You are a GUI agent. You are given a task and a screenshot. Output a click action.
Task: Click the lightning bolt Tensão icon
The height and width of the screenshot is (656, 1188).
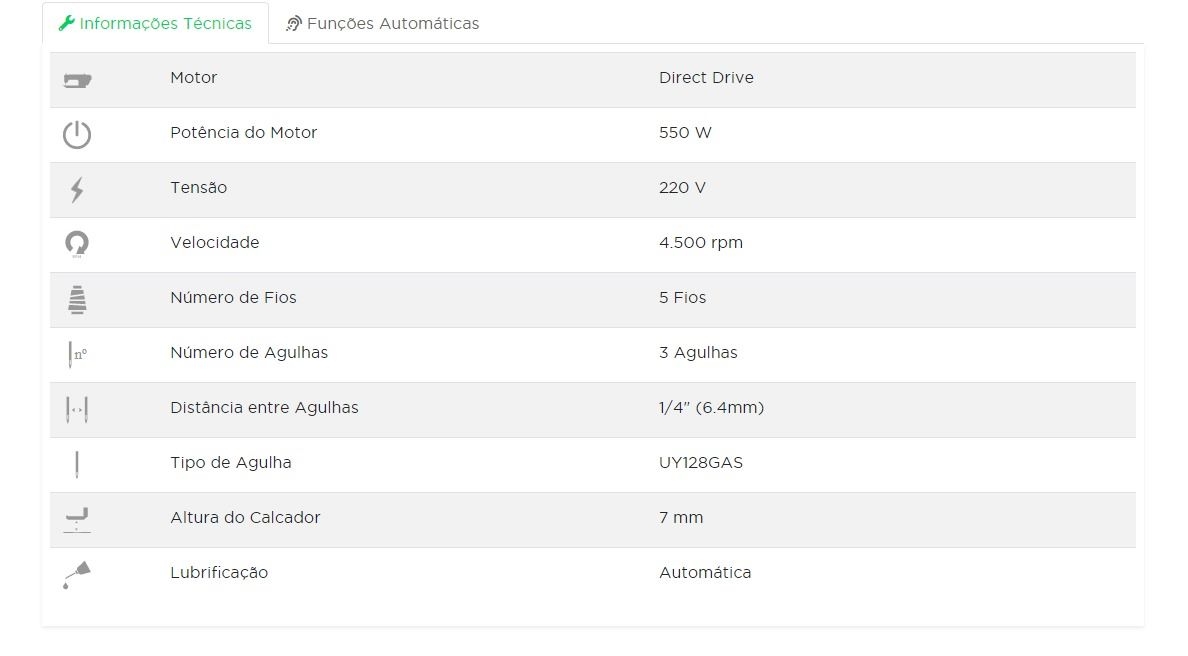(x=77, y=189)
